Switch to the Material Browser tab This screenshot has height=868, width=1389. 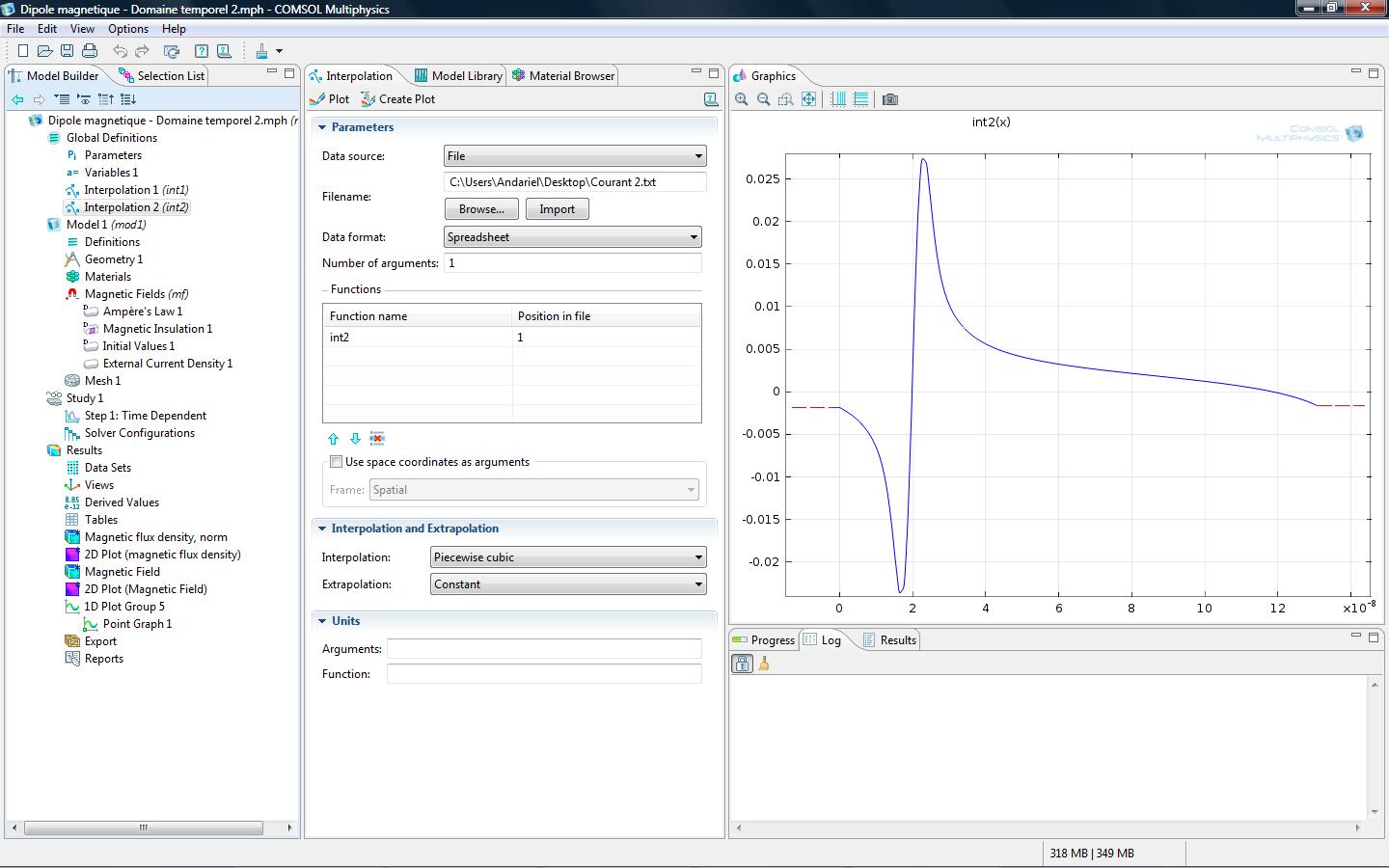point(563,76)
